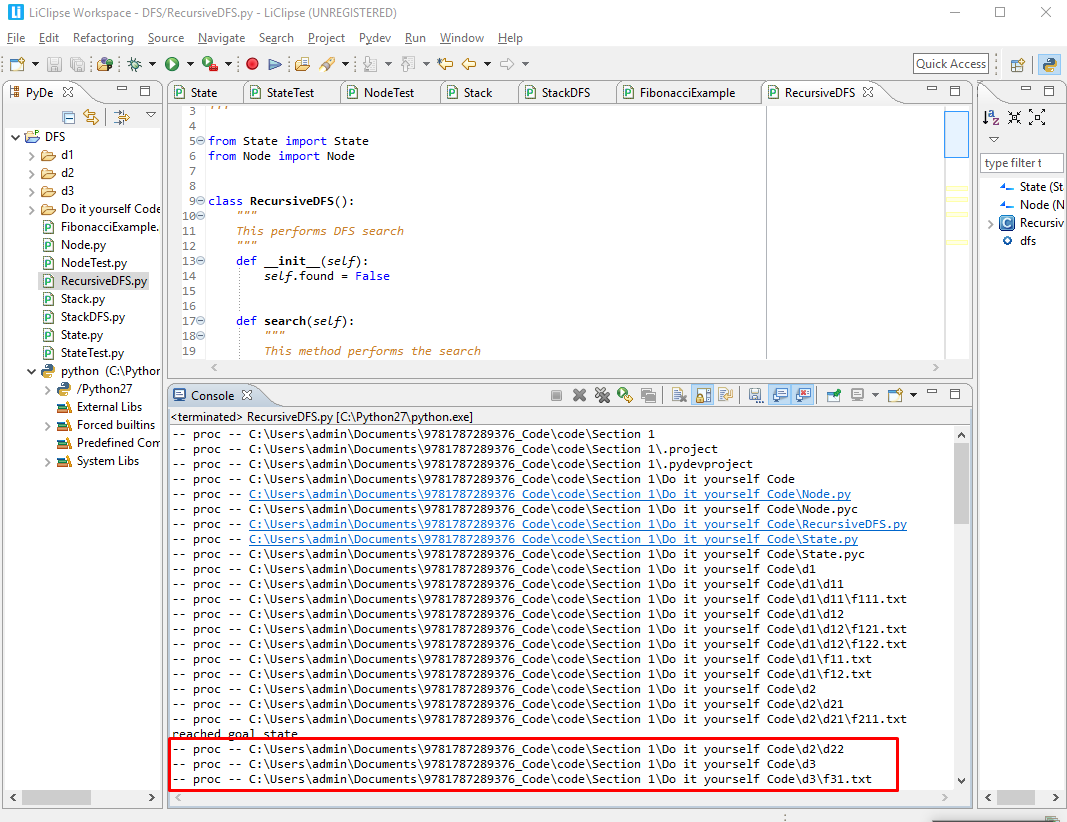Click the Open Task folder icon

[303, 64]
